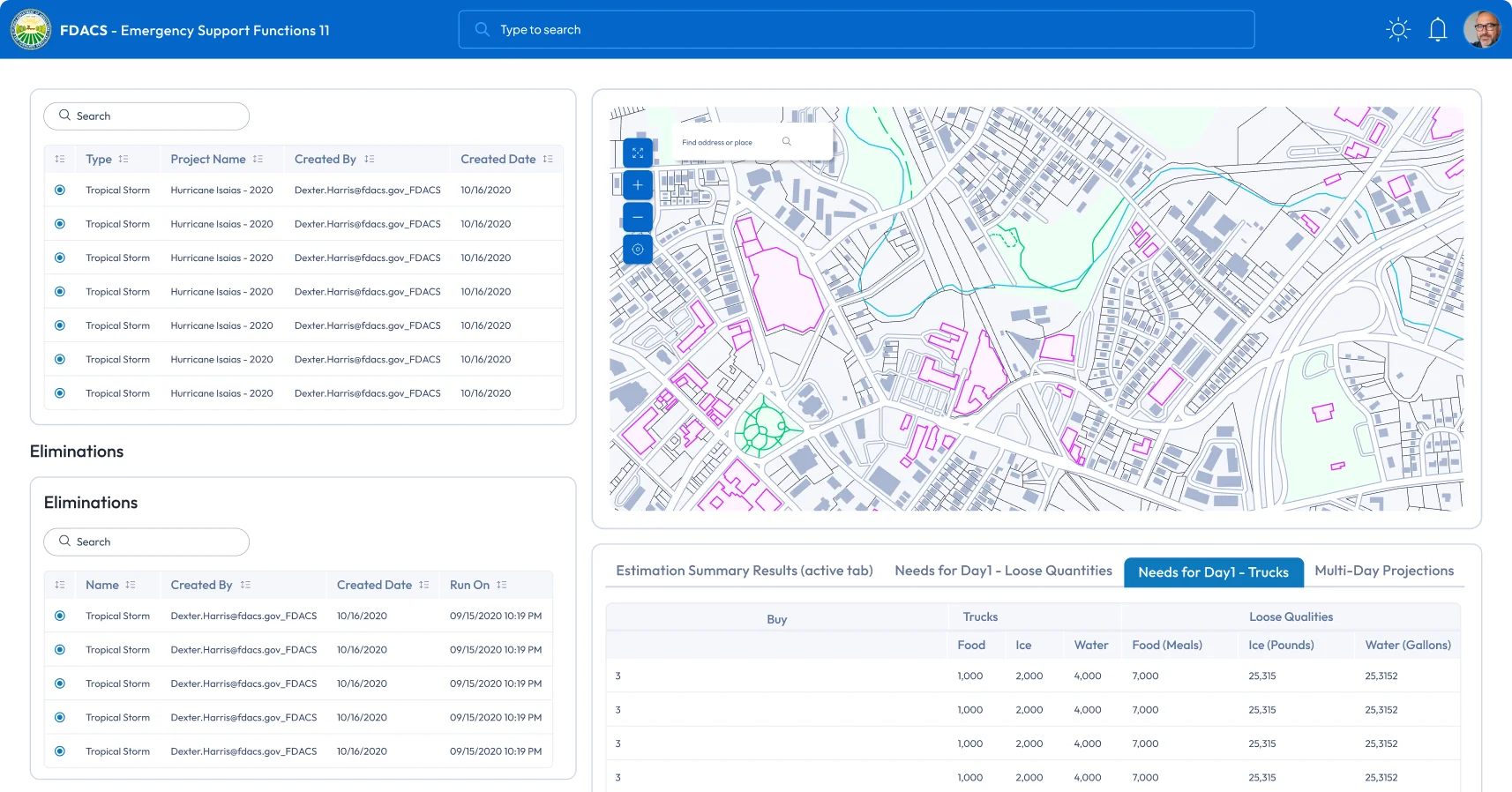Click the Eliminations table search box
This screenshot has height=792, width=1512.
pyautogui.click(x=146, y=542)
